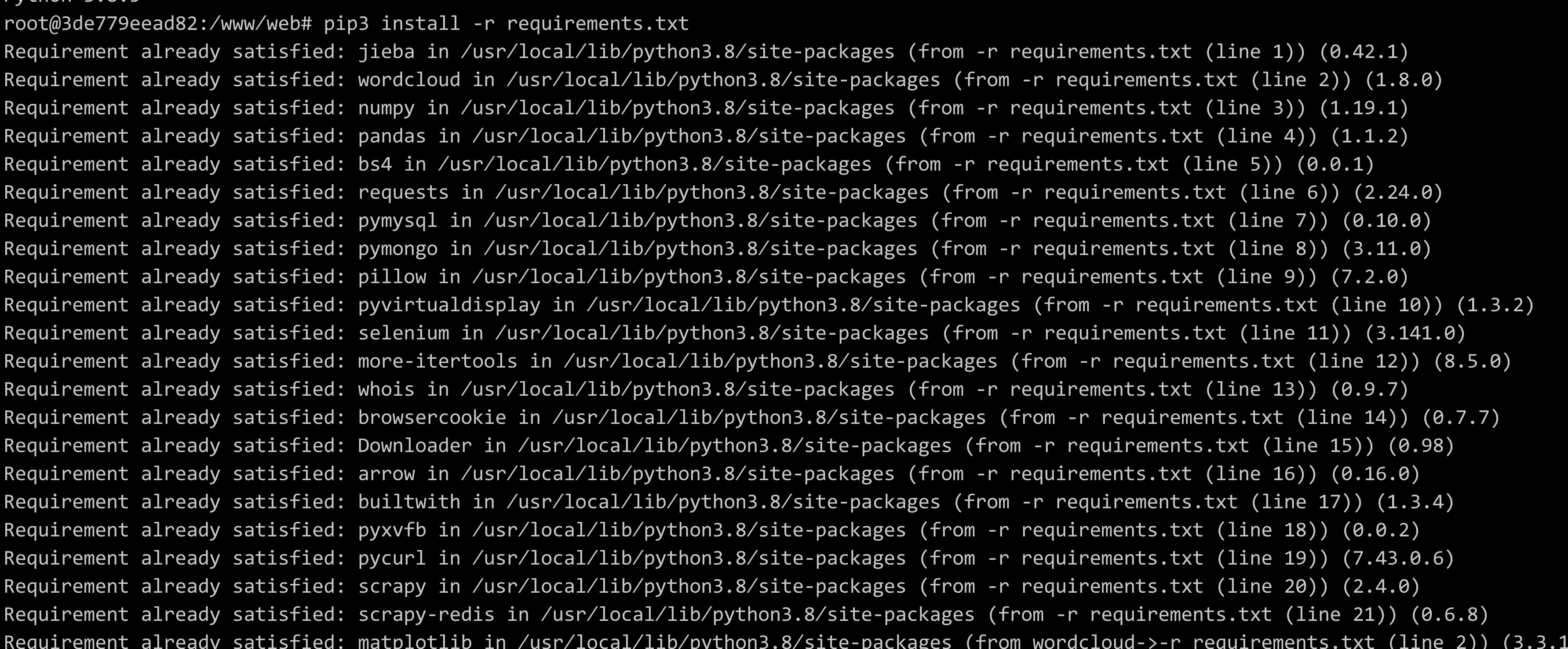Select the browsercookie package name
Viewport: 1568px width, 649px height.
(431, 417)
